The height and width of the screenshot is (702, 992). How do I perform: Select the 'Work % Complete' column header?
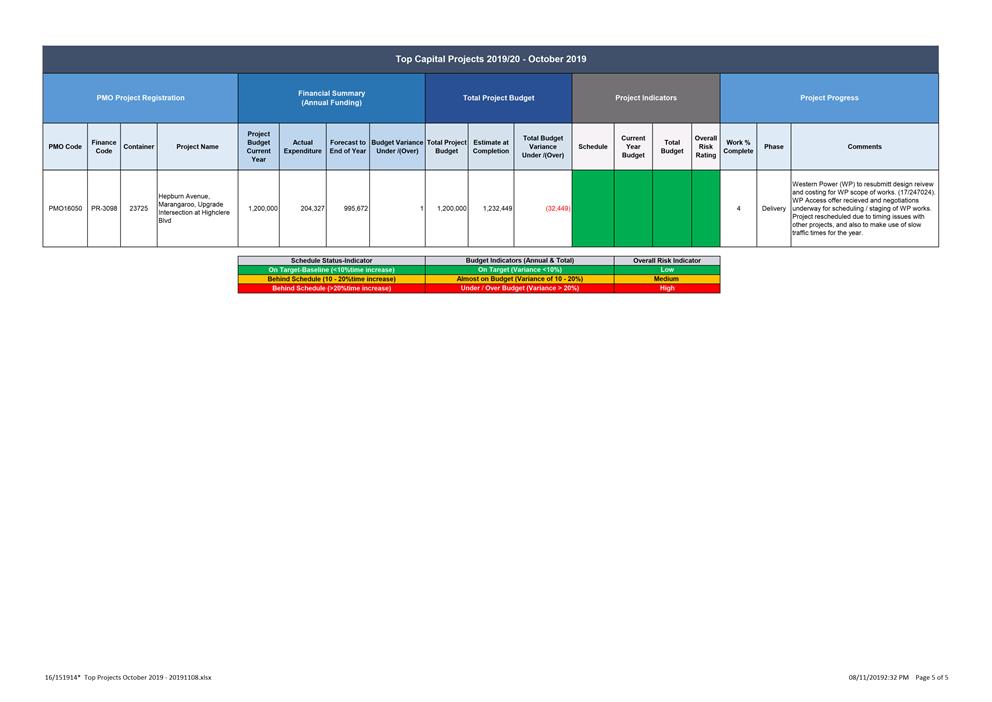click(x=738, y=147)
